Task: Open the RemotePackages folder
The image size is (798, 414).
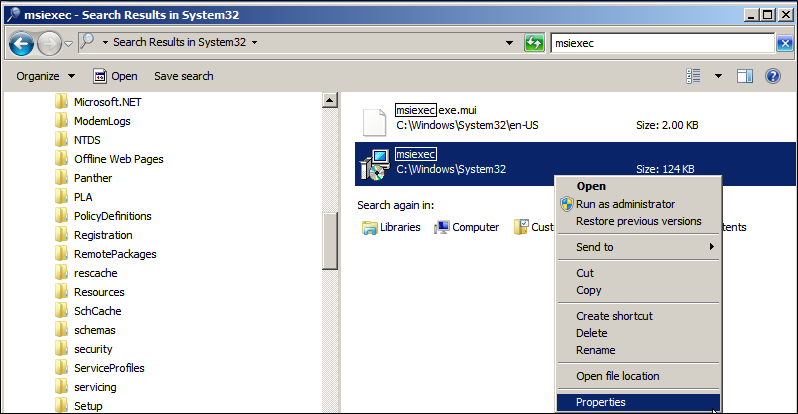Action: 115,254
